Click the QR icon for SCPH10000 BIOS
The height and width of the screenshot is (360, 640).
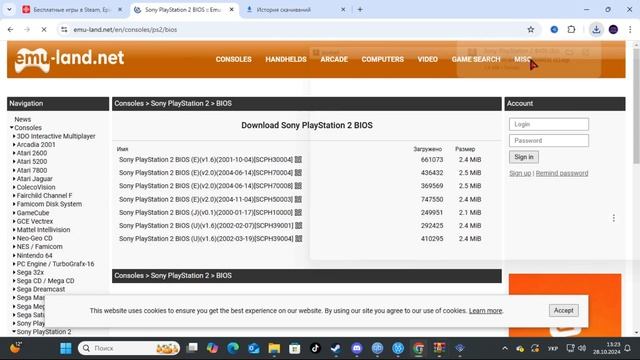pos(298,212)
